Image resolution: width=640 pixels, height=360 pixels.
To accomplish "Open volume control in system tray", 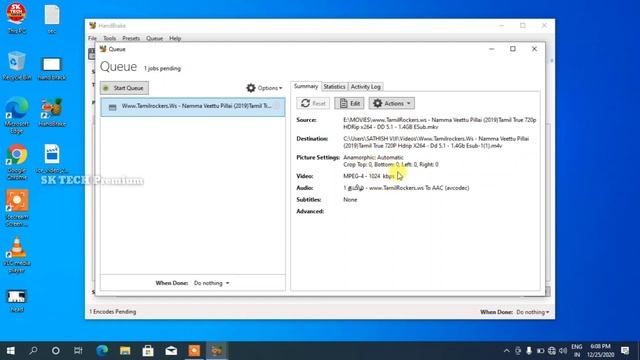I will (563, 351).
